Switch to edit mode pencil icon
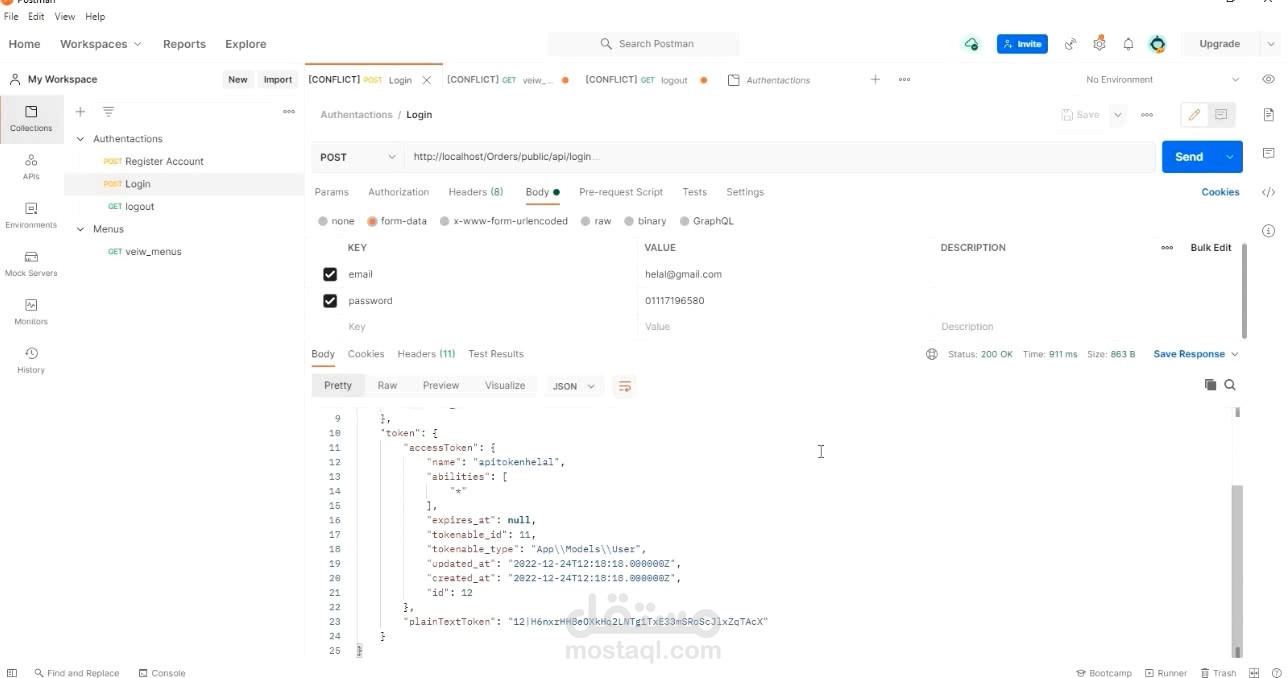The width and height of the screenshot is (1288, 678). coord(1194,115)
